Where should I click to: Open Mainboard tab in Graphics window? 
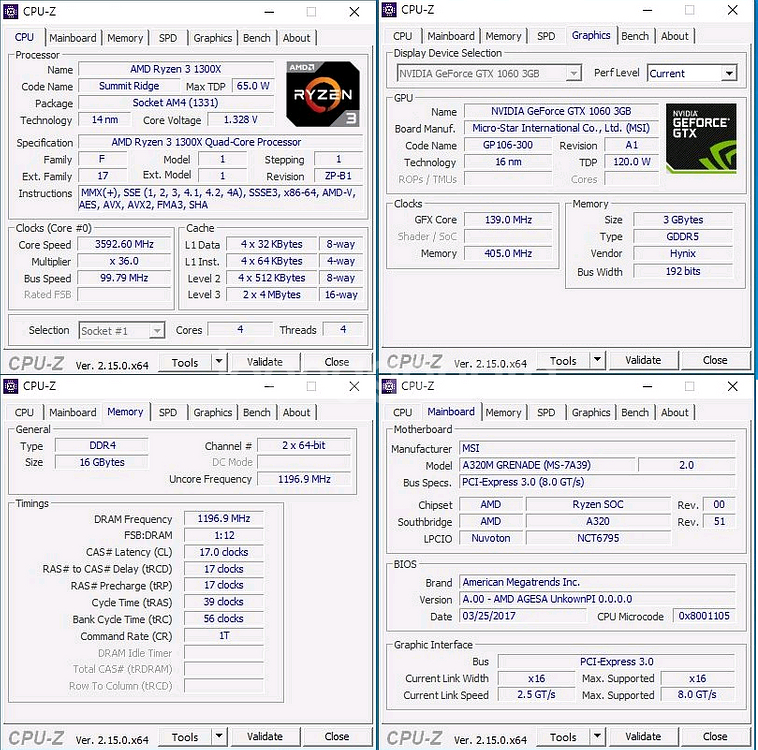pos(451,36)
